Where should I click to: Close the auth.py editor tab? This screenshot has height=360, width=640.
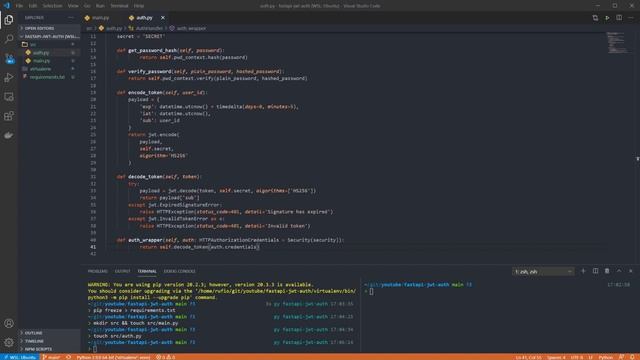pos(163,18)
